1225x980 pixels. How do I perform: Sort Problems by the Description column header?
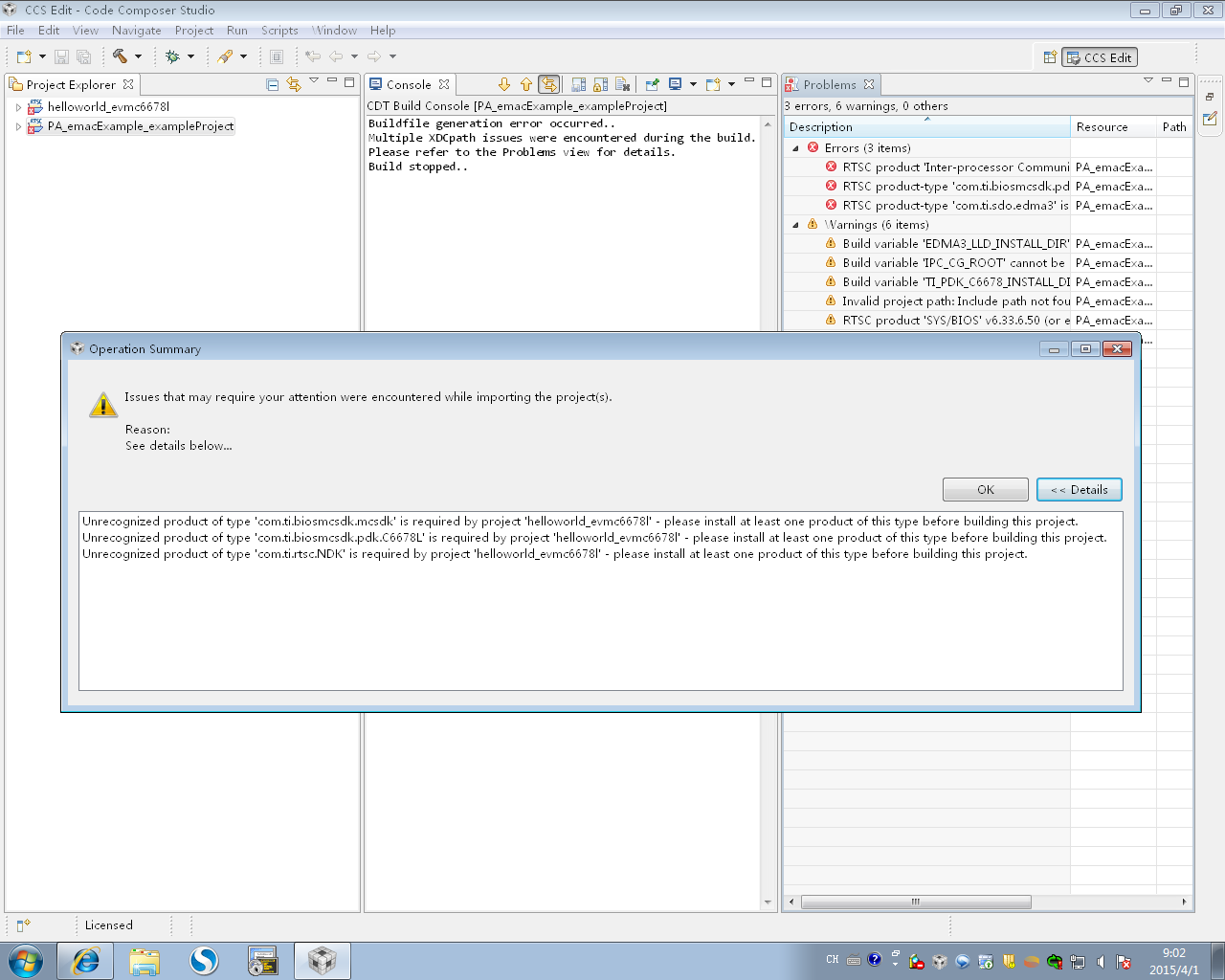tap(926, 127)
